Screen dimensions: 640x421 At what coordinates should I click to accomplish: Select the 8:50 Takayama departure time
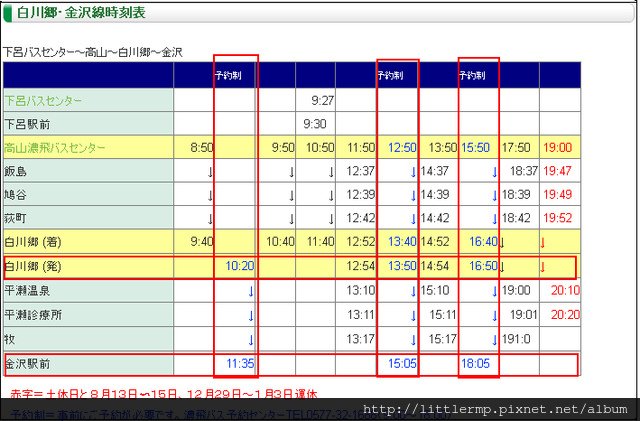202,147
